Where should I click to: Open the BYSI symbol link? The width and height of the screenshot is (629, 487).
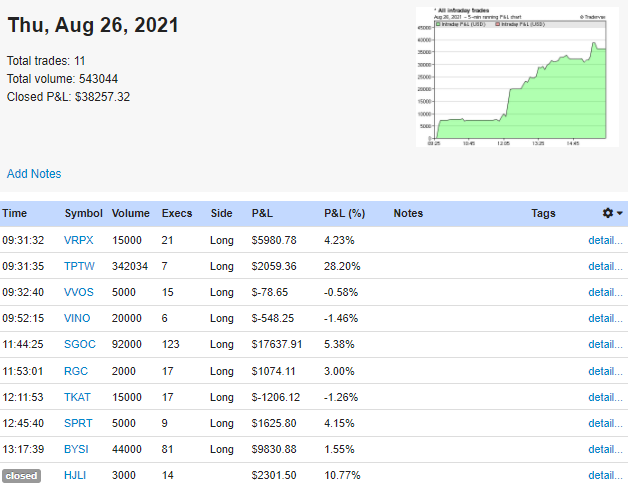click(76, 450)
